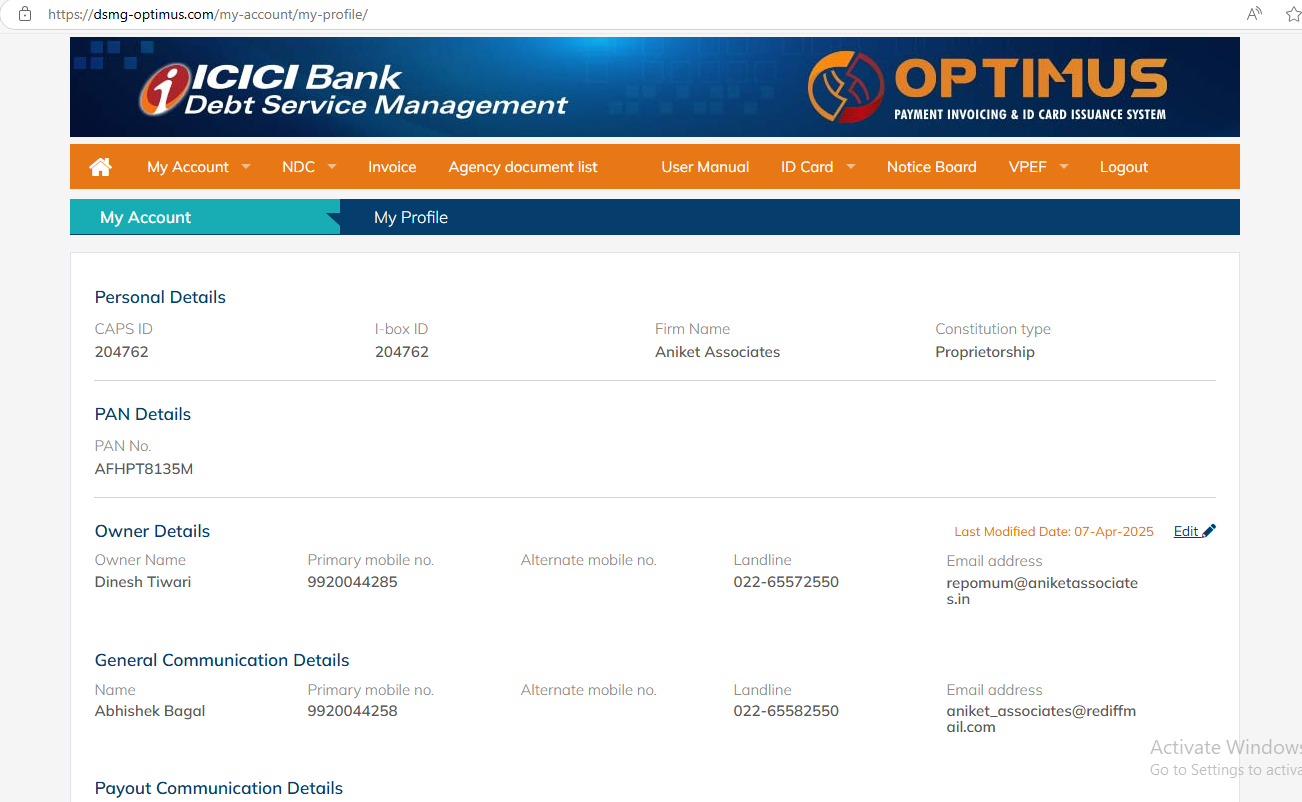Click the browser URL address field
The height and width of the screenshot is (802, 1302).
pyautogui.click(x=600, y=14)
